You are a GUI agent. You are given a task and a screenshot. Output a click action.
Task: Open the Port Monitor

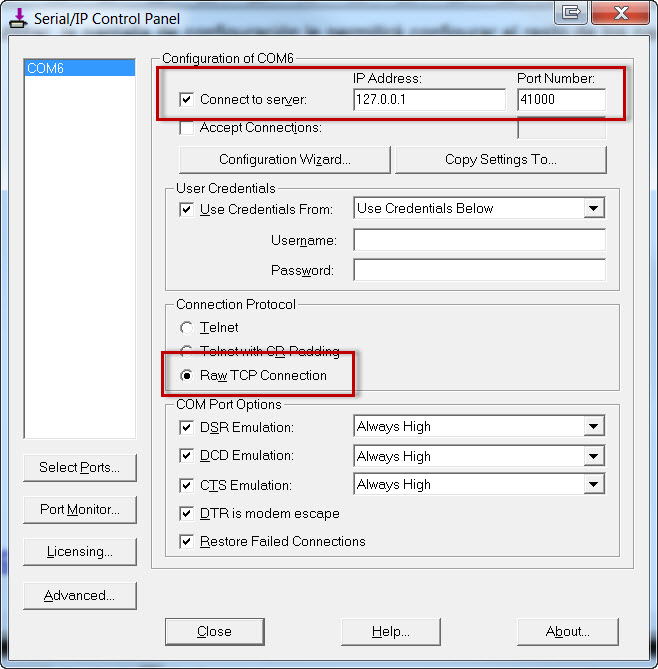pyautogui.click(x=79, y=509)
